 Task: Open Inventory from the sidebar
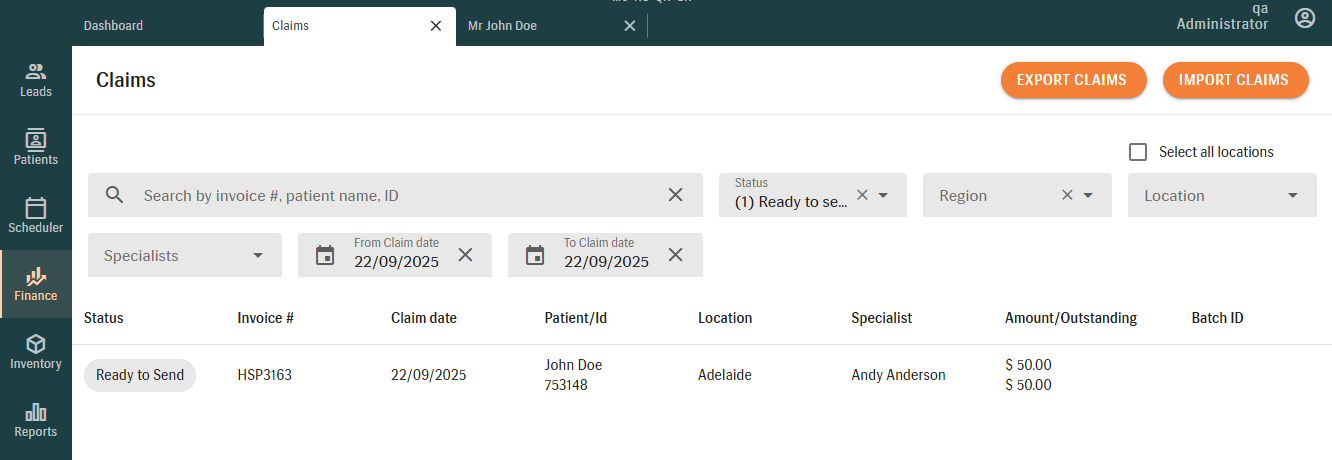(36, 352)
